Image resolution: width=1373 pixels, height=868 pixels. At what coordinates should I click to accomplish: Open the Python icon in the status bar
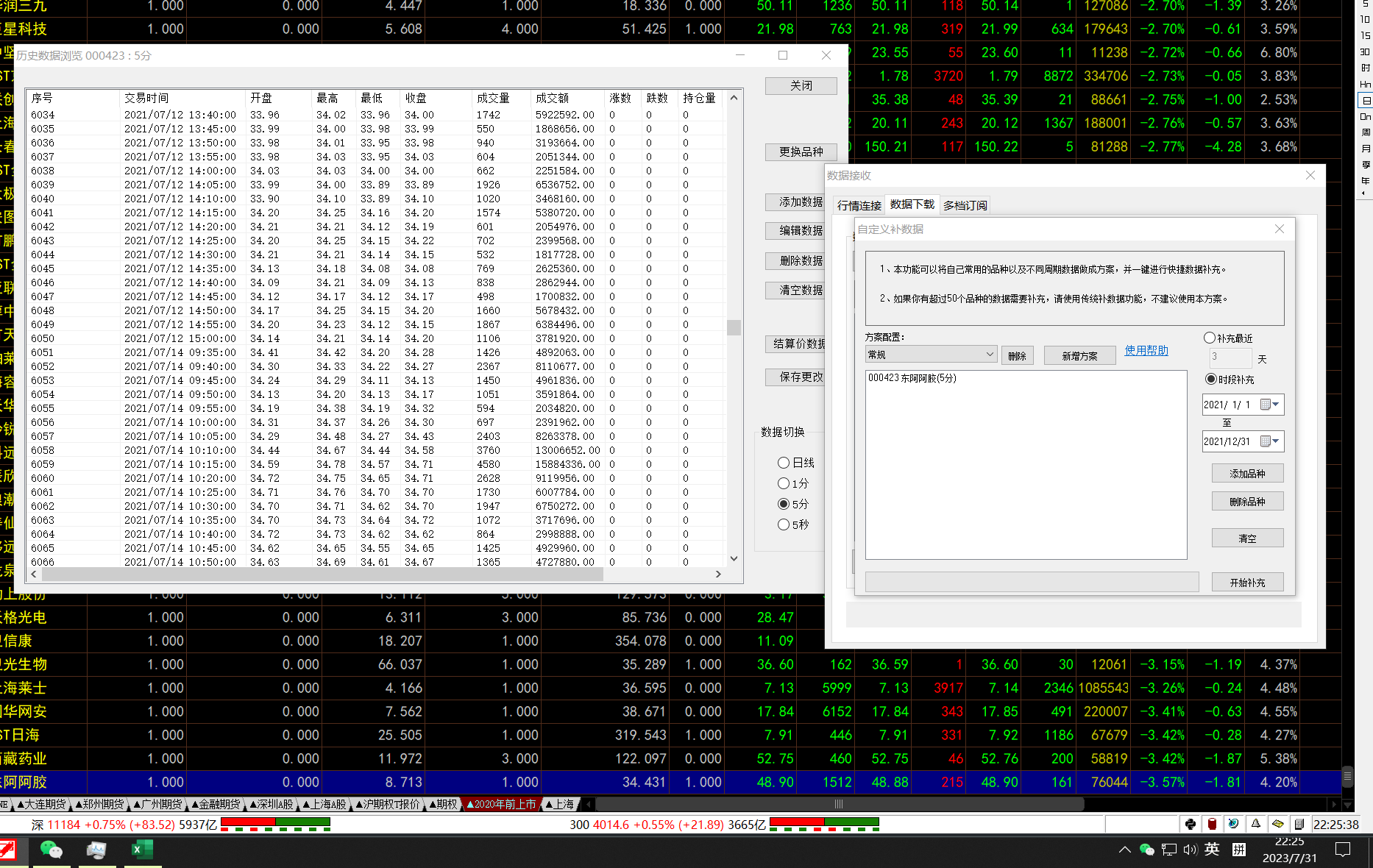[1190, 824]
